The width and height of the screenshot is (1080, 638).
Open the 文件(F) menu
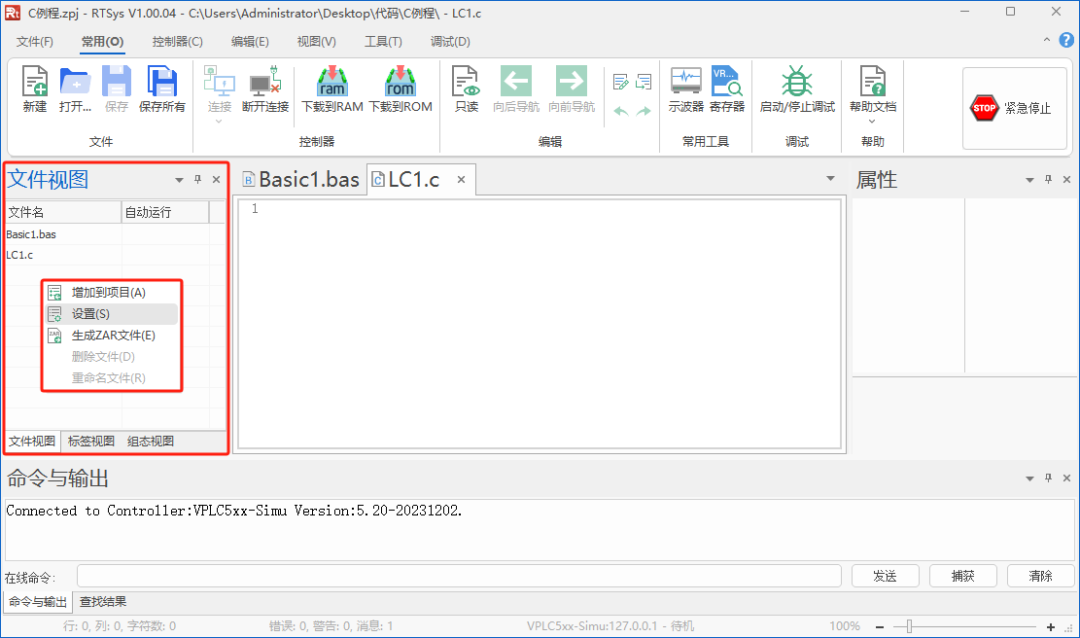34,41
